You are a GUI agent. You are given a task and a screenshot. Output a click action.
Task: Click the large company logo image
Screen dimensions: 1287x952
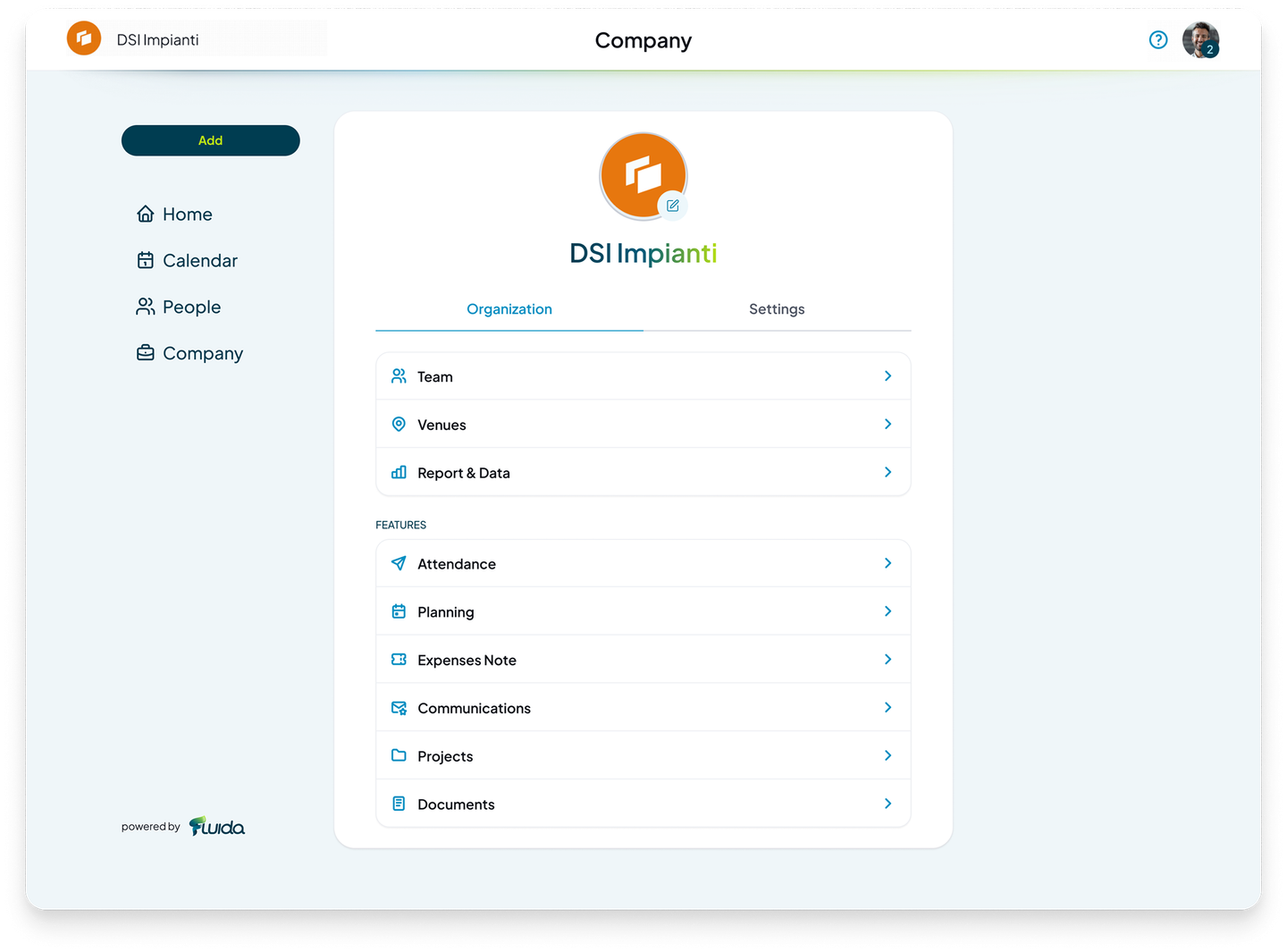point(643,175)
